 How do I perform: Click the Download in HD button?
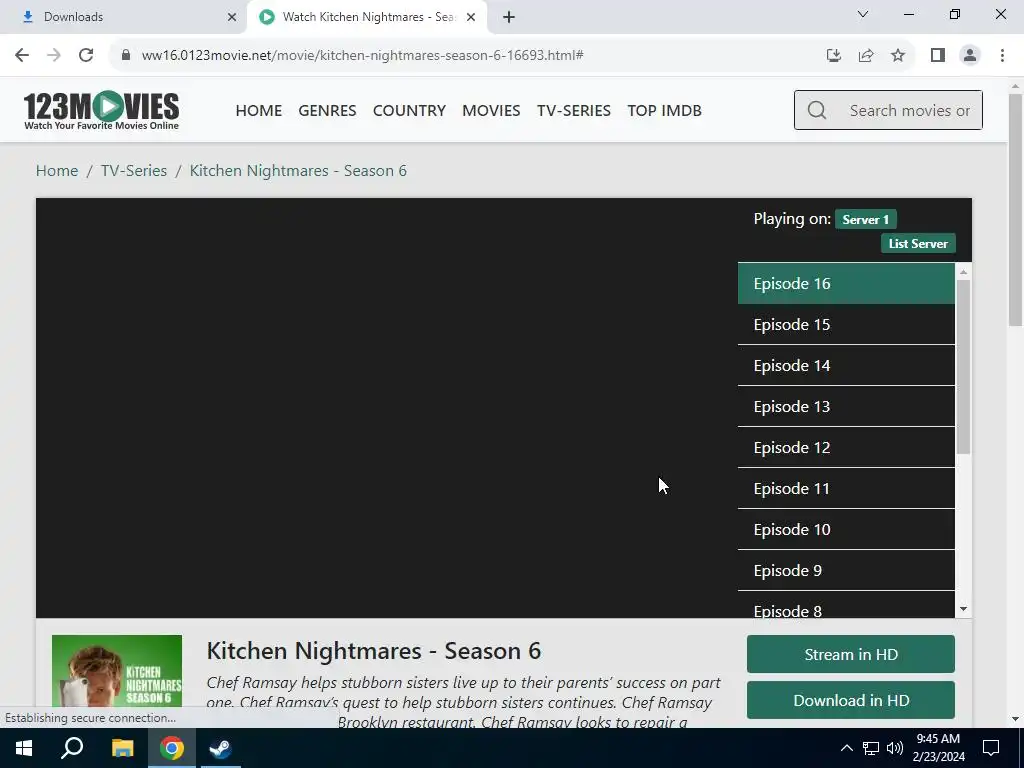coord(851,701)
